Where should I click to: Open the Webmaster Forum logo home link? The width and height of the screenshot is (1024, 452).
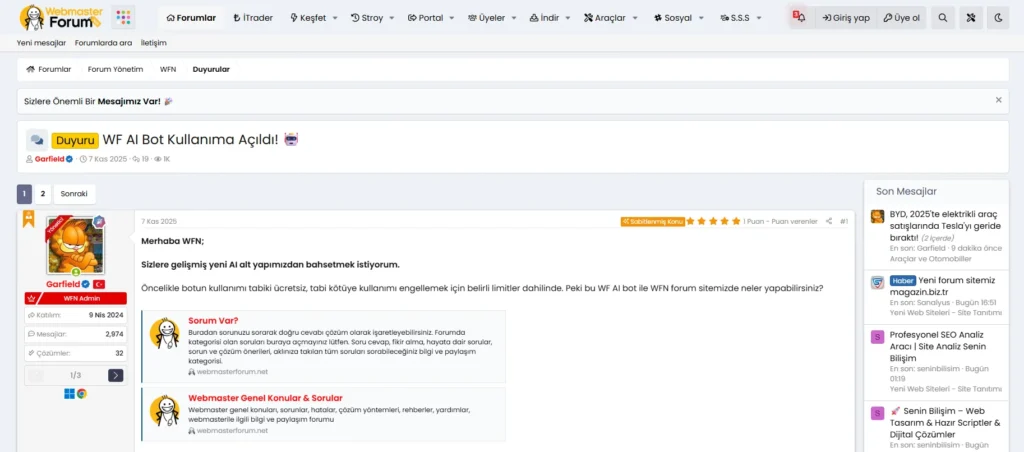[x=59, y=18]
